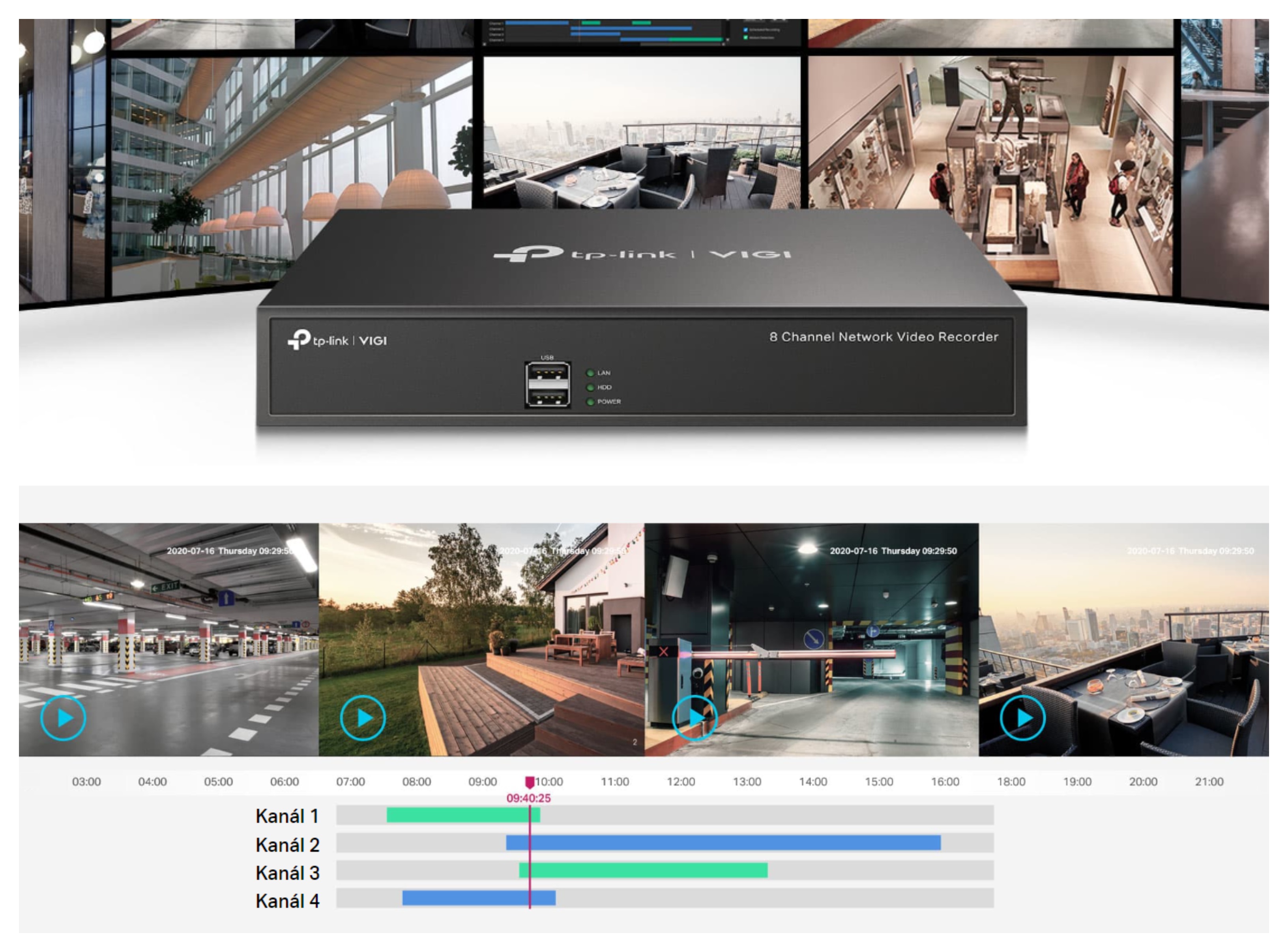Click the pink timeline marker at 09:40:25
This screenshot has height=952, width=1288.
[x=529, y=782]
